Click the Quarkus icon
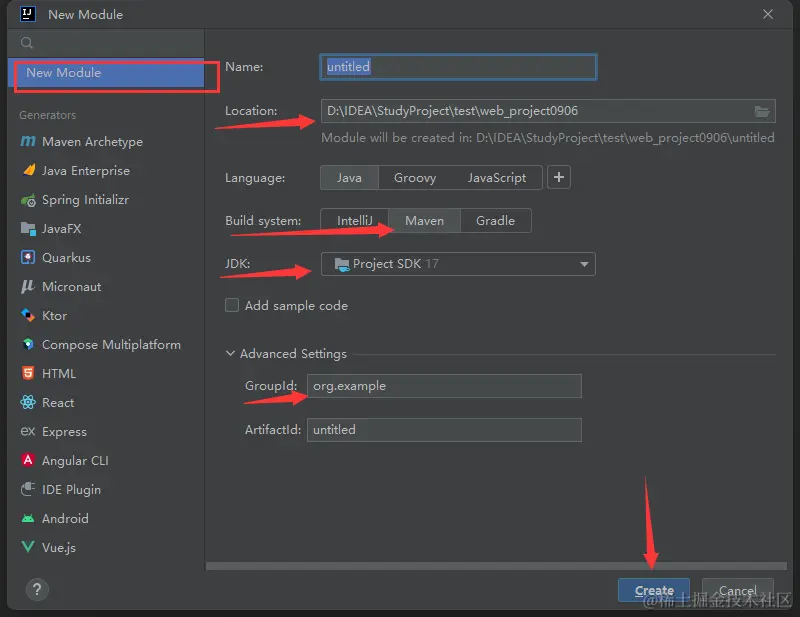Viewport: 800px width, 617px height. [x=28, y=257]
